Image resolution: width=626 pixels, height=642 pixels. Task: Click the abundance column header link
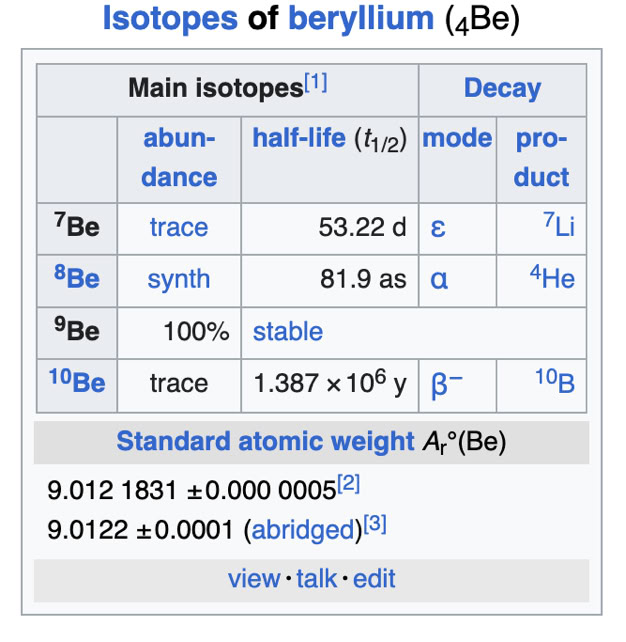click(x=179, y=158)
